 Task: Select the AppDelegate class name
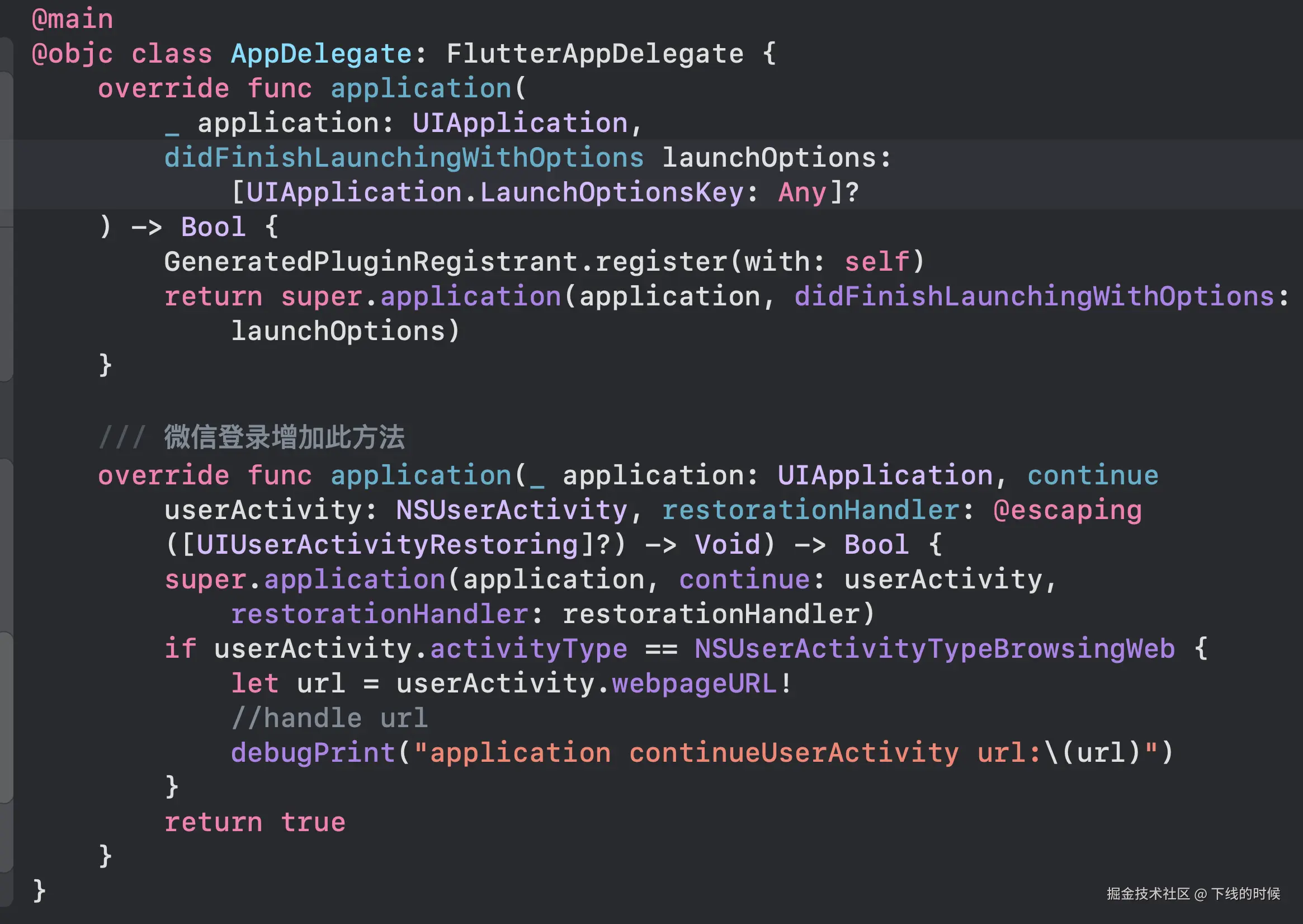[x=321, y=54]
